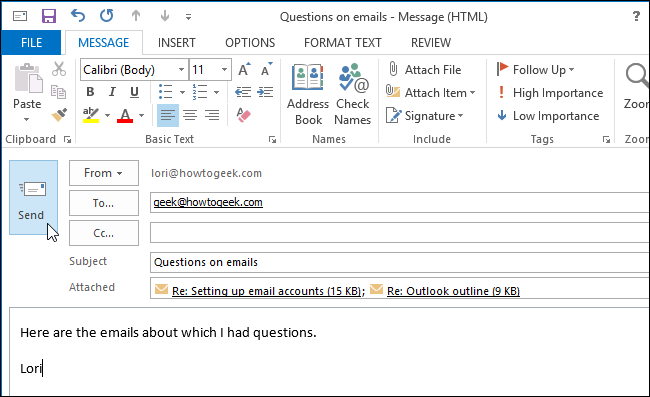Click the Redo circular arrow icon

[x=107, y=16]
